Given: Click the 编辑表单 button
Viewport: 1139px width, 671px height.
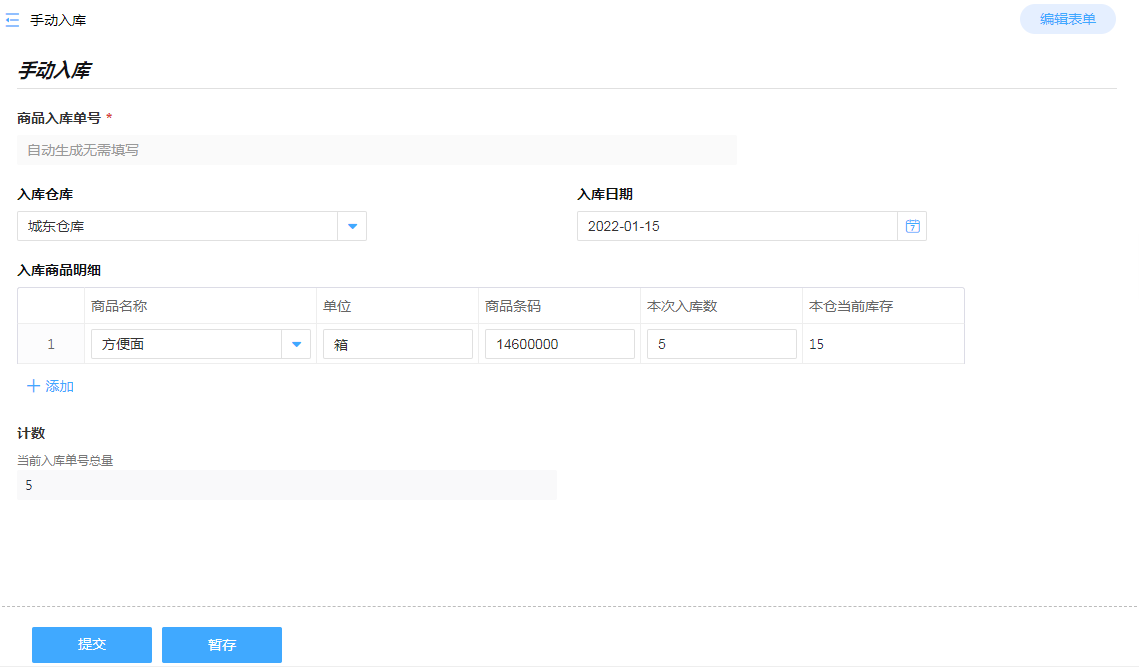Looking at the screenshot, I should [1067, 20].
